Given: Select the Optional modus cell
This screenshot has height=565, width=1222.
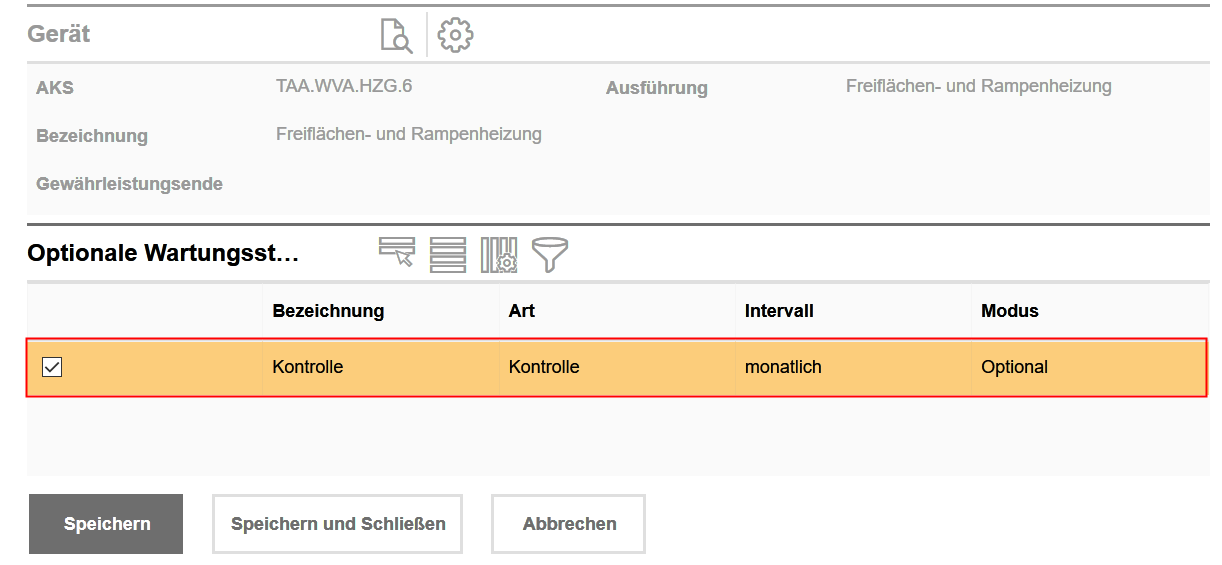Looking at the screenshot, I should 1014,367.
